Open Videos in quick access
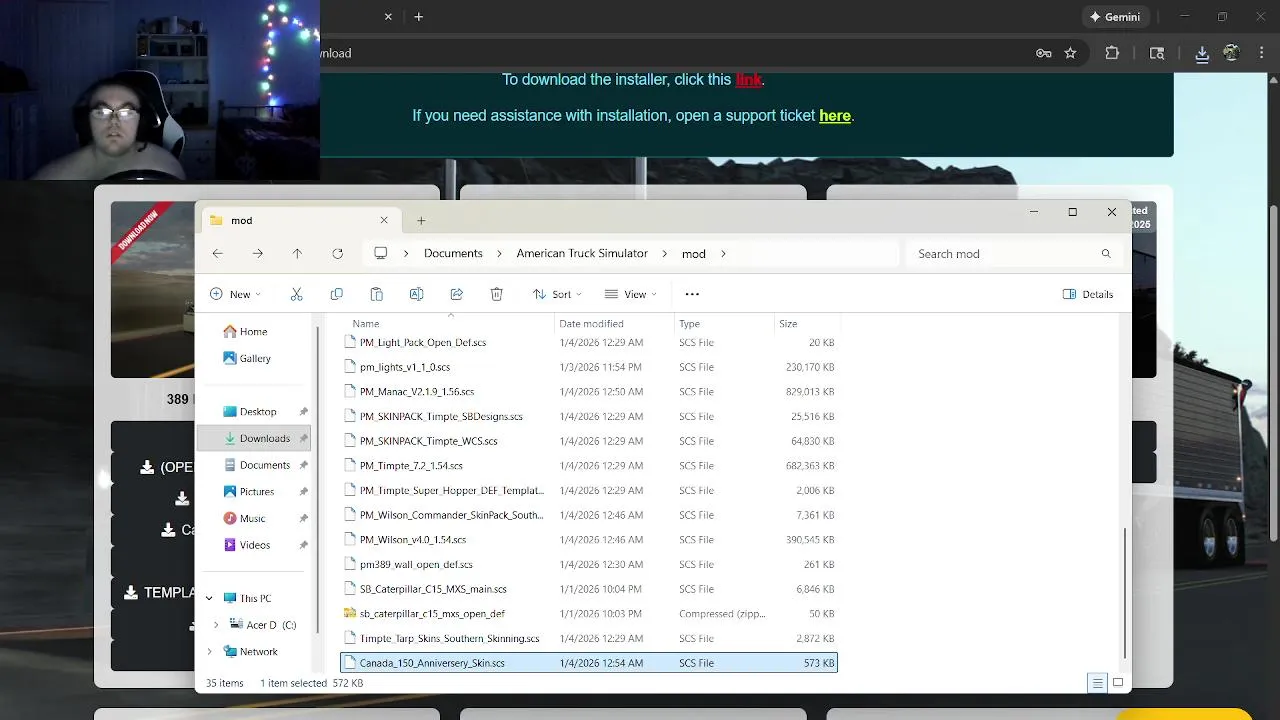Viewport: 1280px width, 720px height. [254, 545]
